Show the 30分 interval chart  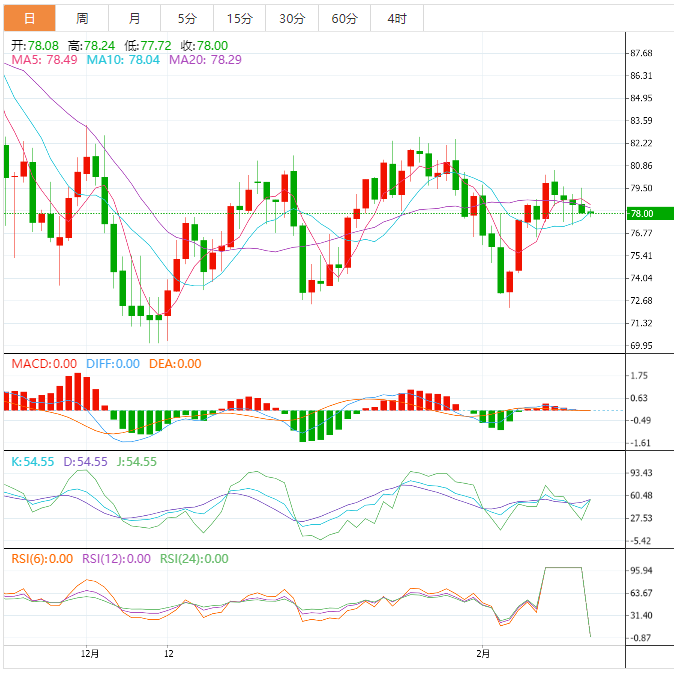pyautogui.click(x=292, y=18)
